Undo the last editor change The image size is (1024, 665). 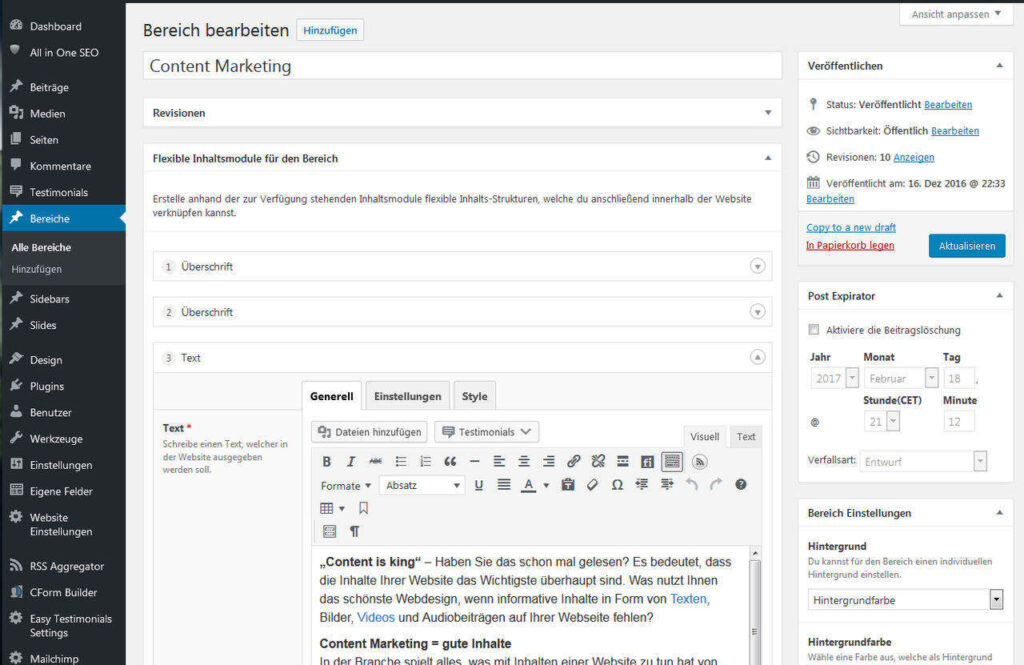(690, 485)
